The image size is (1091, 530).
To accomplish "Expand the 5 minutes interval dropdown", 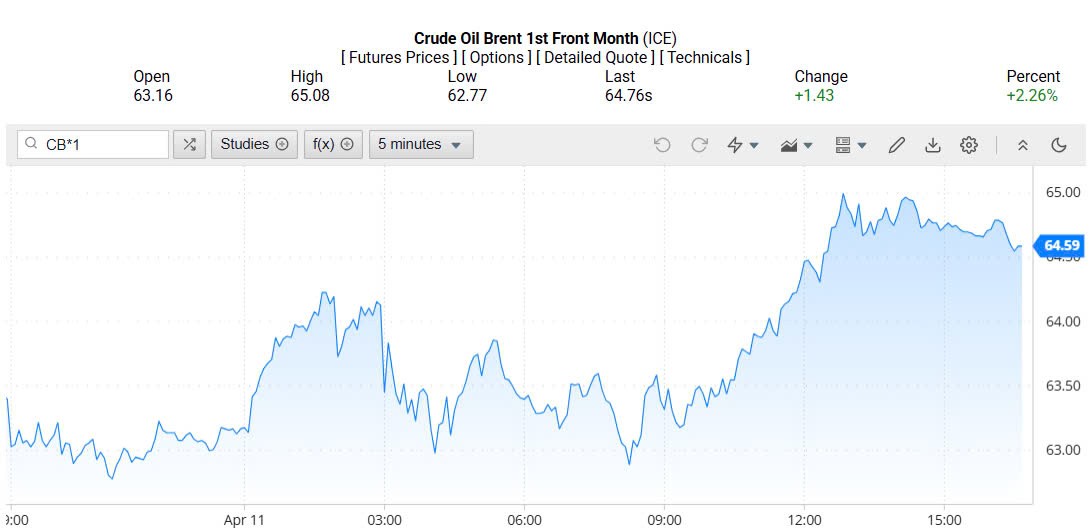I will pyautogui.click(x=420, y=145).
